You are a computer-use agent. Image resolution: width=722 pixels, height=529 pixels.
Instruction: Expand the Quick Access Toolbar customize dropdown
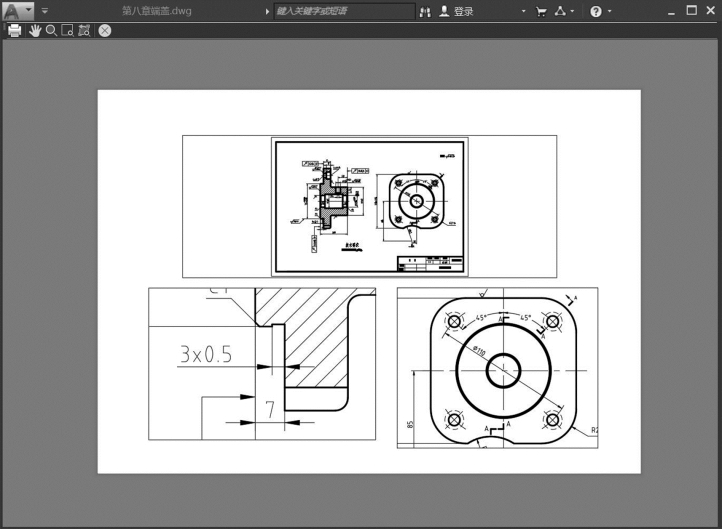click(x=45, y=11)
